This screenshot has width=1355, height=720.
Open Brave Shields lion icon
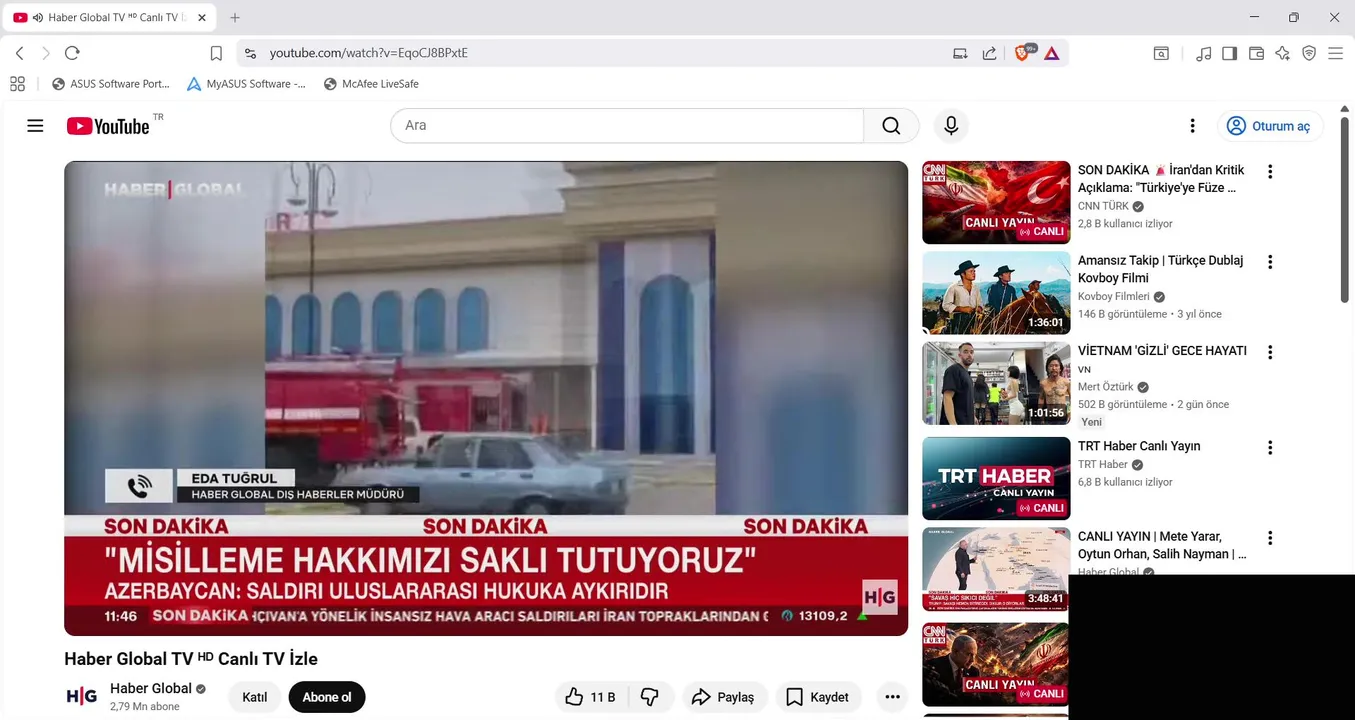pyautogui.click(x=1022, y=53)
